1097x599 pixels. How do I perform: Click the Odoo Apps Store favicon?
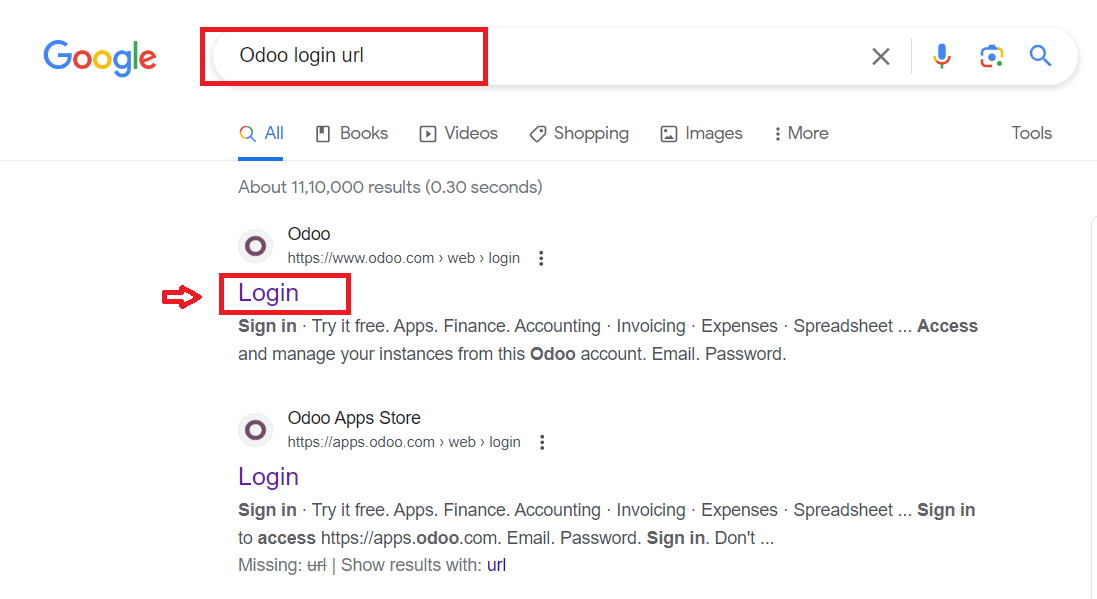255,430
